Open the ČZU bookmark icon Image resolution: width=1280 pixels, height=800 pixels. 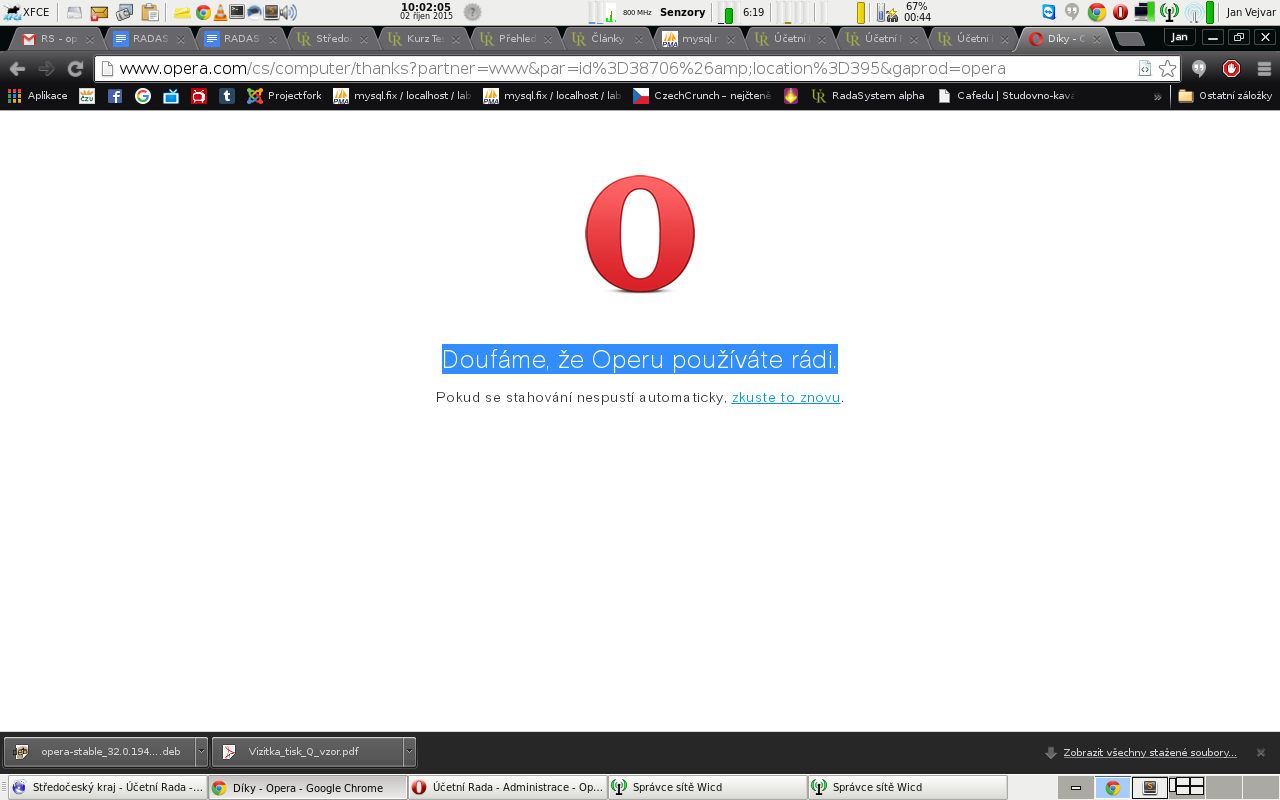[87, 96]
